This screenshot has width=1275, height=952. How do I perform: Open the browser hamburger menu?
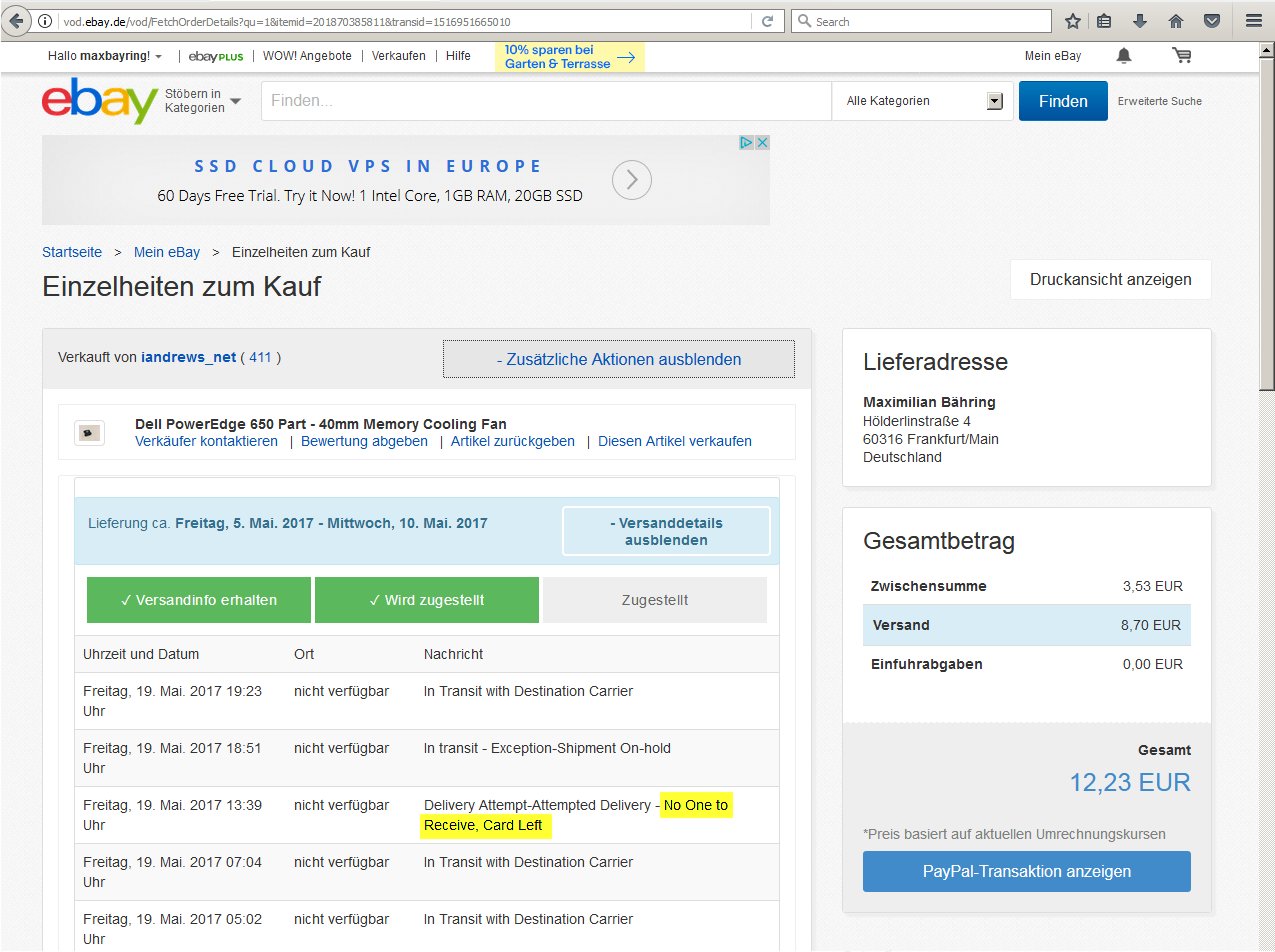tap(1254, 21)
